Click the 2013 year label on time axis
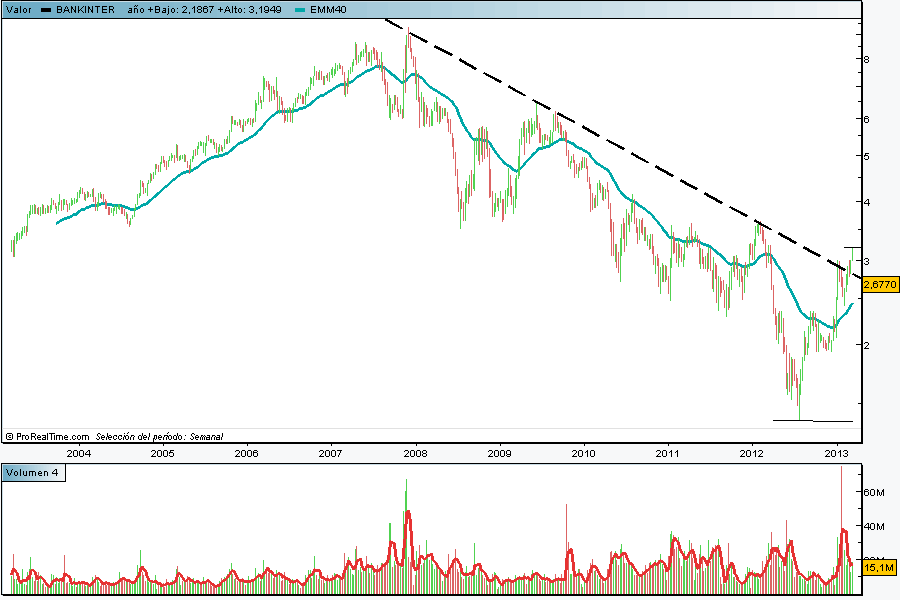This screenshot has height=600, width=900. (836, 454)
